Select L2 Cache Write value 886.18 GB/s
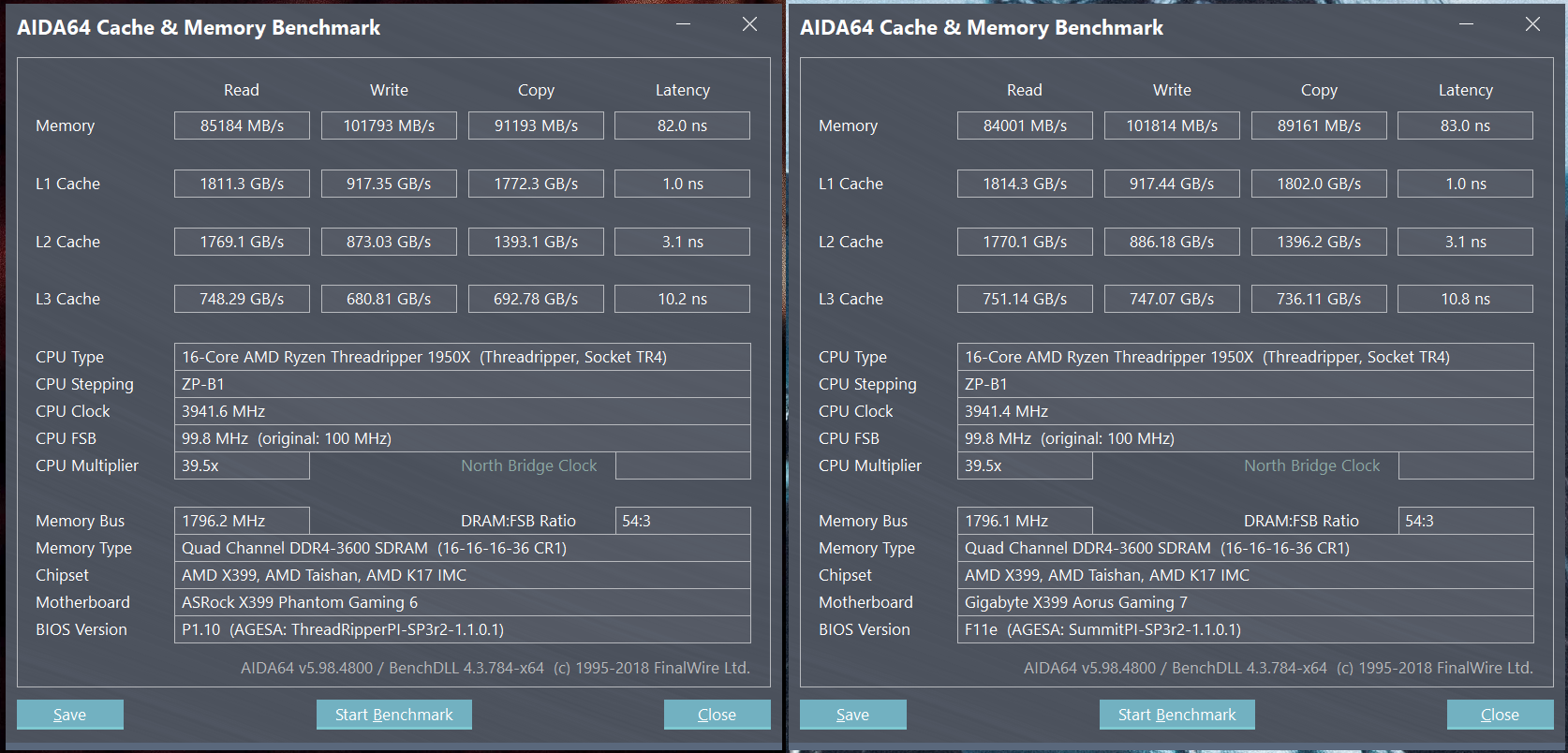The image size is (1568, 753). point(1172,242)
